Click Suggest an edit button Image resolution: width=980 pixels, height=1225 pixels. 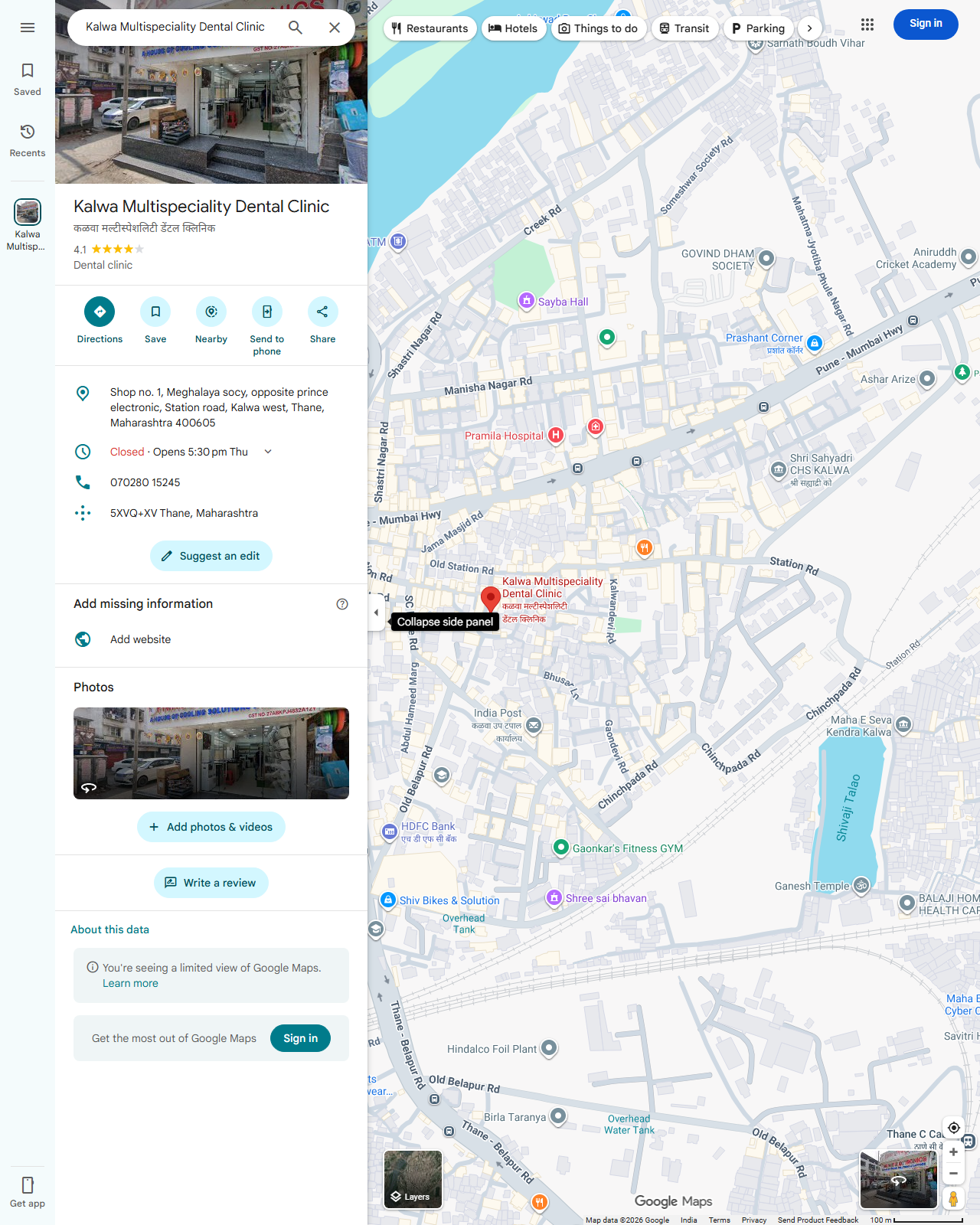211,556
